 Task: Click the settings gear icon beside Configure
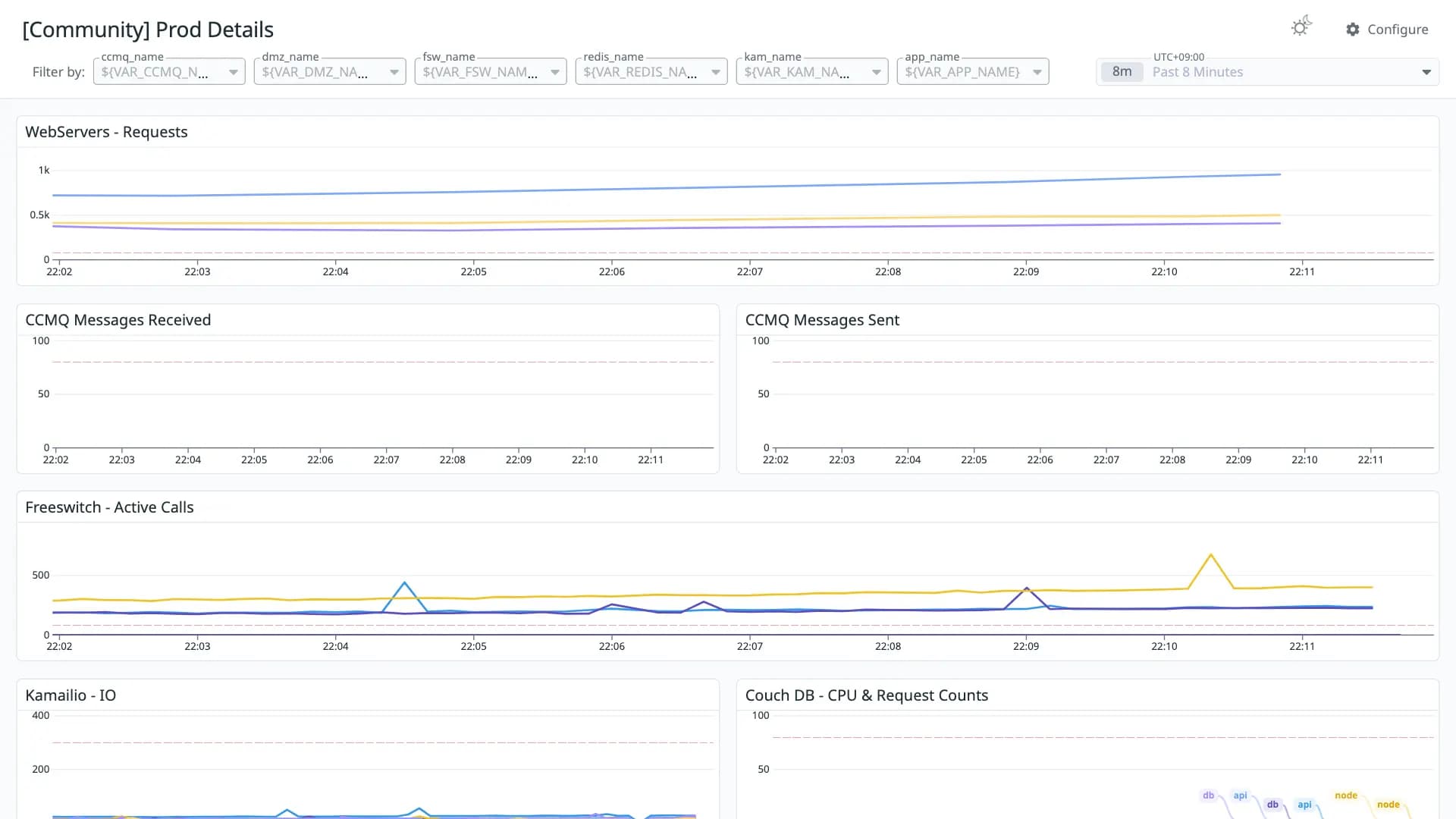click(x=1353, y=29)
